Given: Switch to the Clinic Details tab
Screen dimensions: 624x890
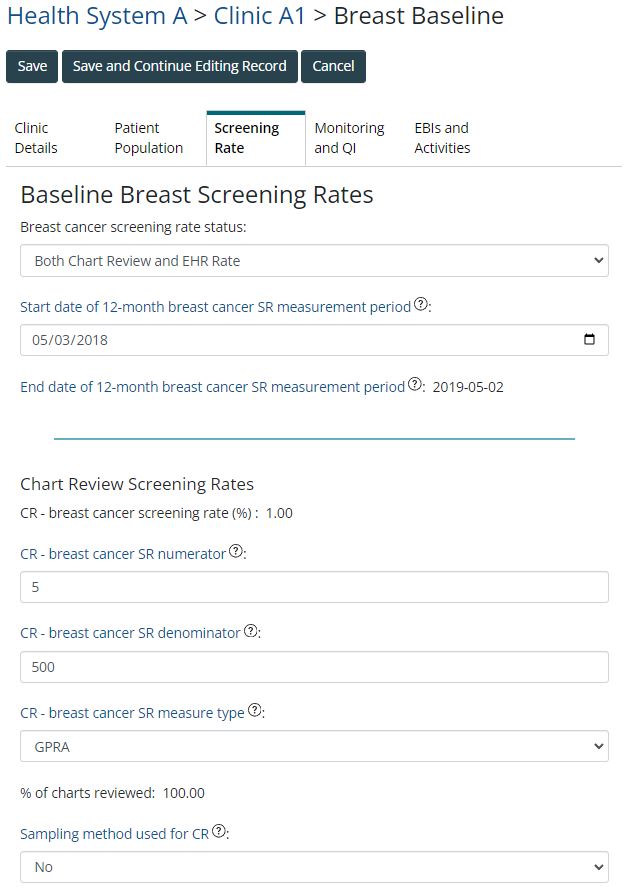Looking at the screenshot, I should tap(36, 138).
